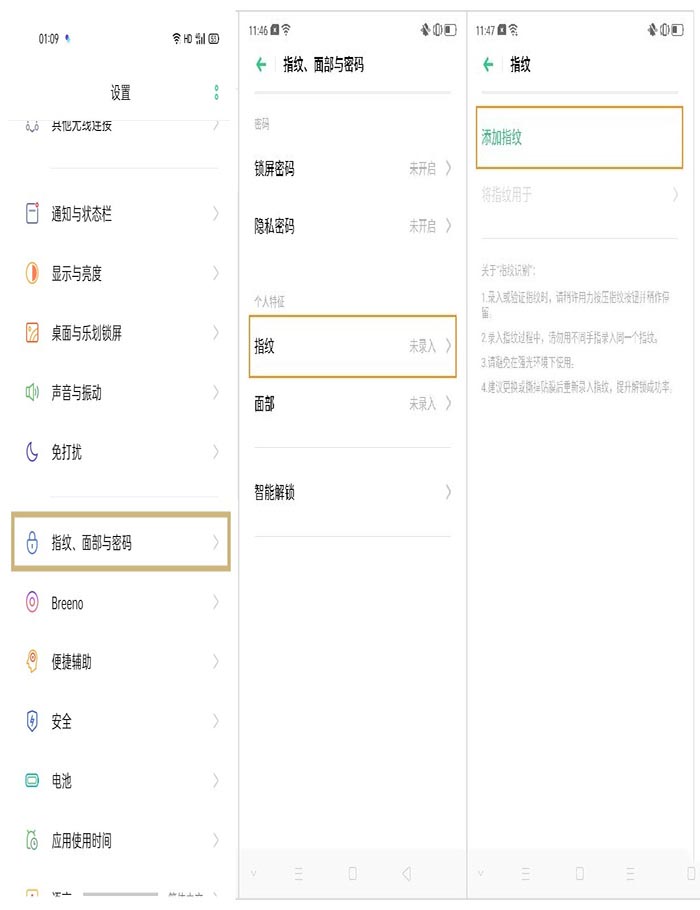Select the highlighted 指纹 (Fingerprint) item
This screenshot has width=700, height=910.
350,347
